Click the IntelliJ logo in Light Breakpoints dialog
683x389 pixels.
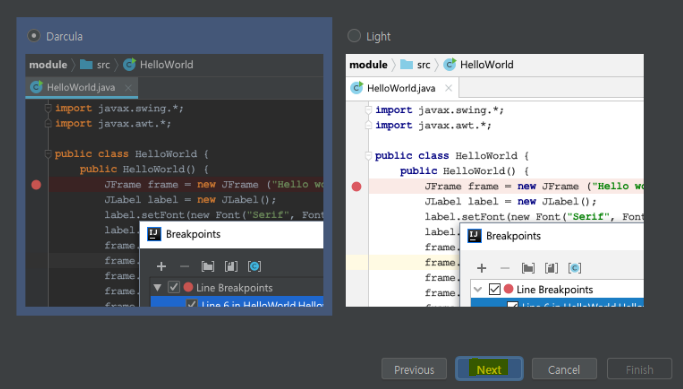click(x=474, y=236)
